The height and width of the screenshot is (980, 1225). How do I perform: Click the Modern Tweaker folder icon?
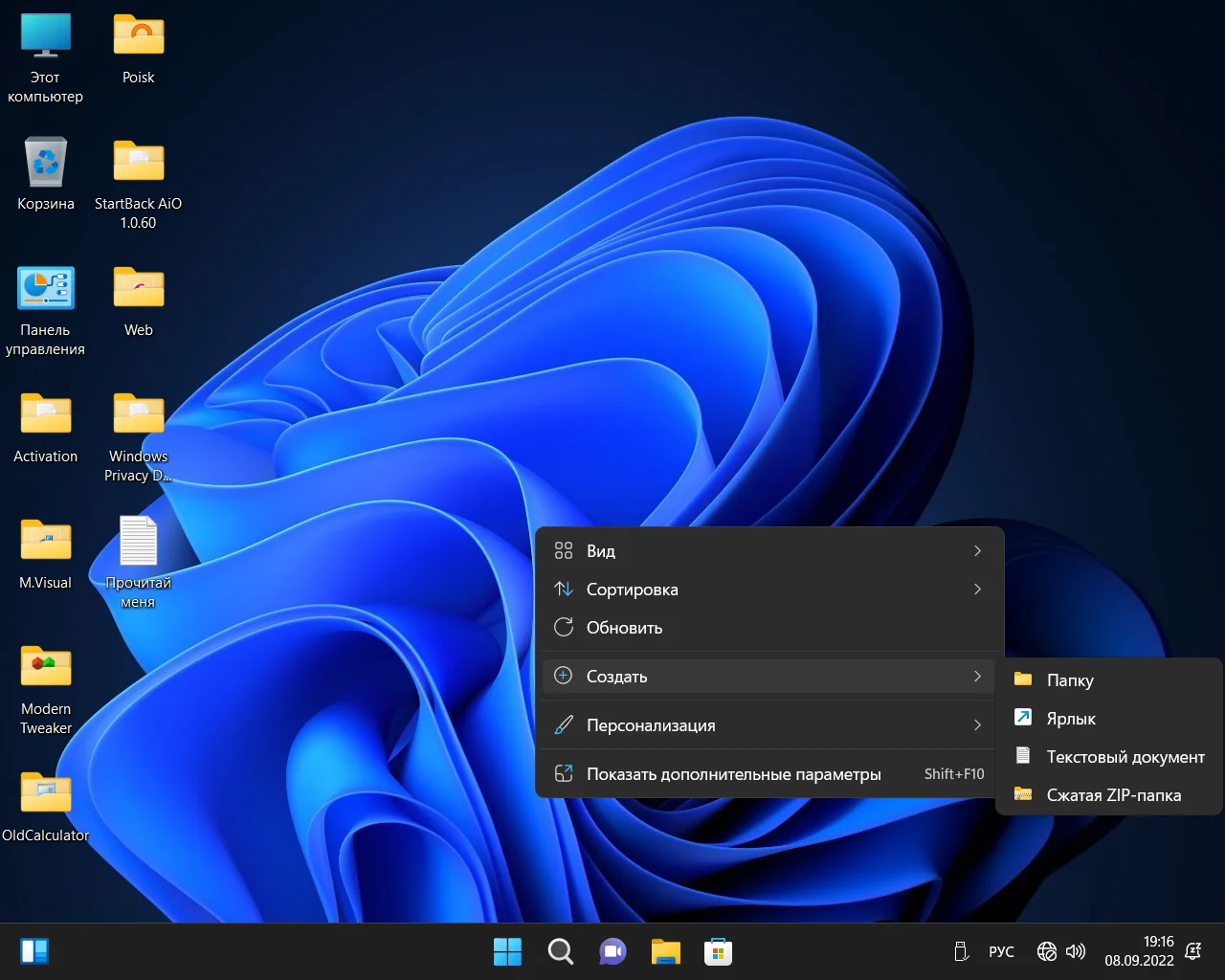point(45,668)
